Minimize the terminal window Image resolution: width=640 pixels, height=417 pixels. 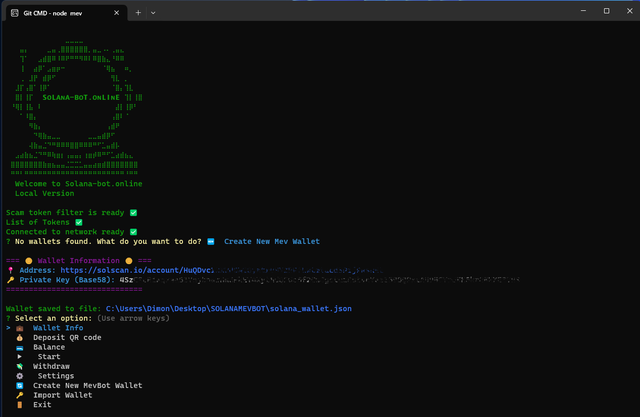583,11
